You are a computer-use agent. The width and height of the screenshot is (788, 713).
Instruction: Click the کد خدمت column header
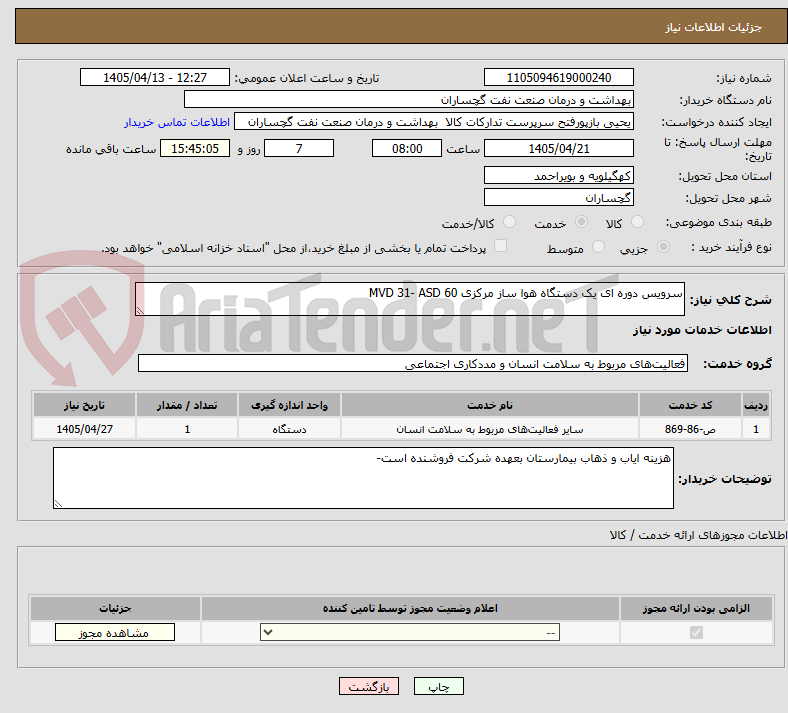tap(691, 405)
